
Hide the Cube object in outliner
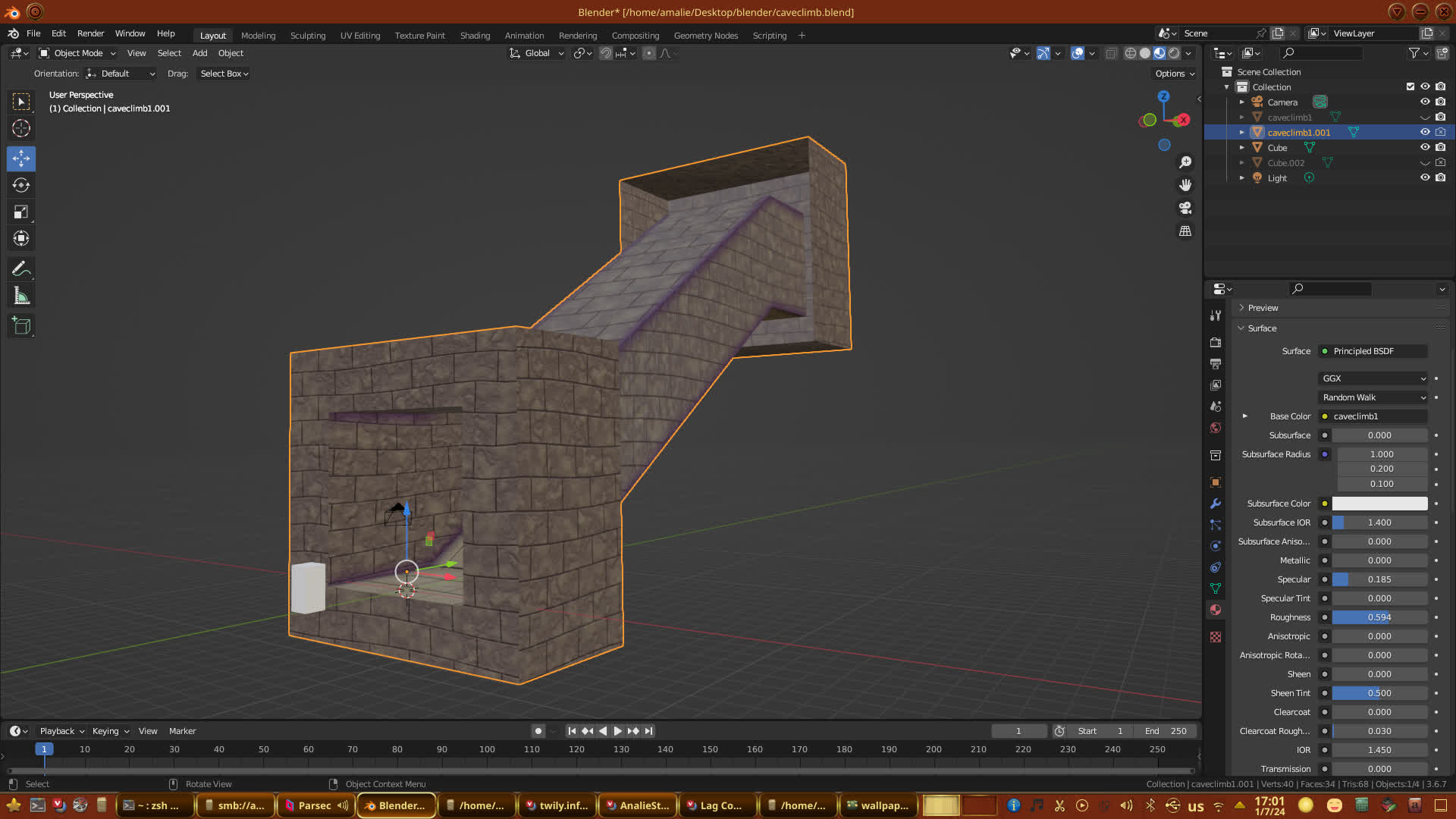[1425, 148]
